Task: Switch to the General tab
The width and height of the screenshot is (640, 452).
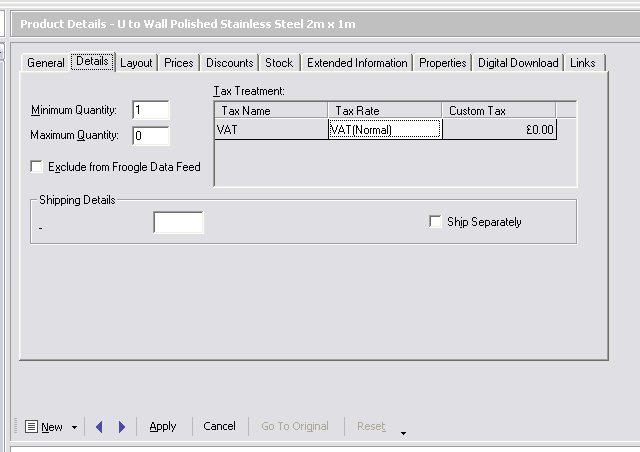Action: point(46,63)
